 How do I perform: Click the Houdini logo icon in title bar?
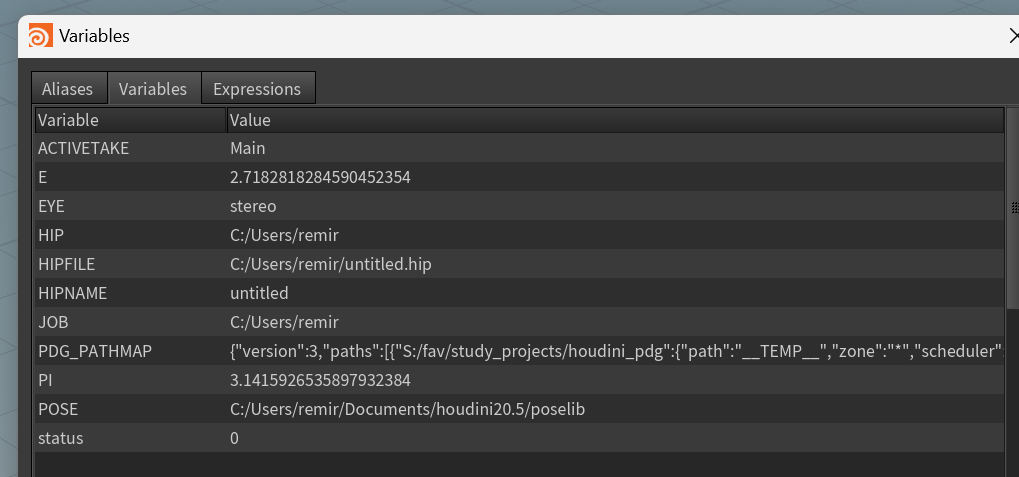tap(40, 35)
